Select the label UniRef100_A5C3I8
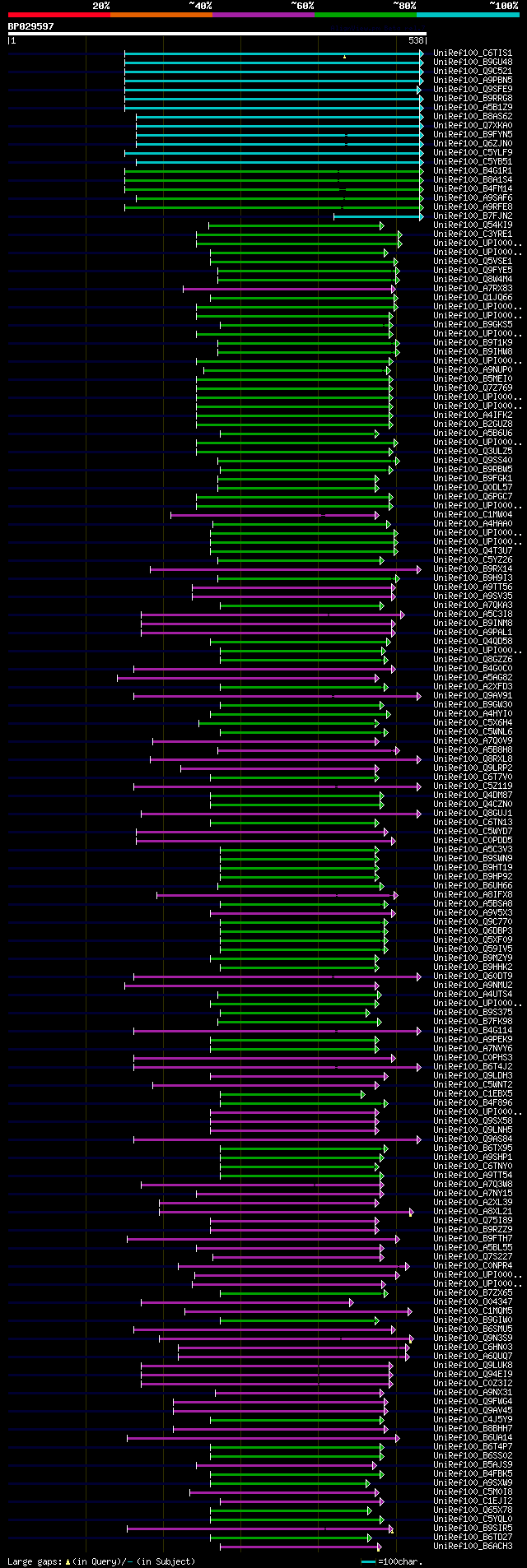Image resolution: width=527 pixels, height=1568 pixels. click(x=473, y=615)
